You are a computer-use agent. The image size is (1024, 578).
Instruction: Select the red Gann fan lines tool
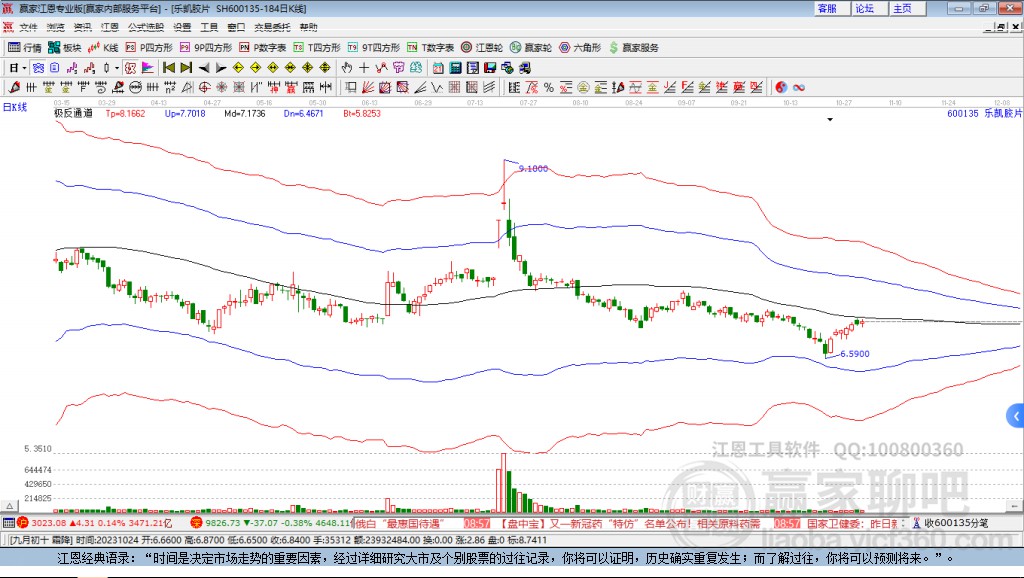368,88
